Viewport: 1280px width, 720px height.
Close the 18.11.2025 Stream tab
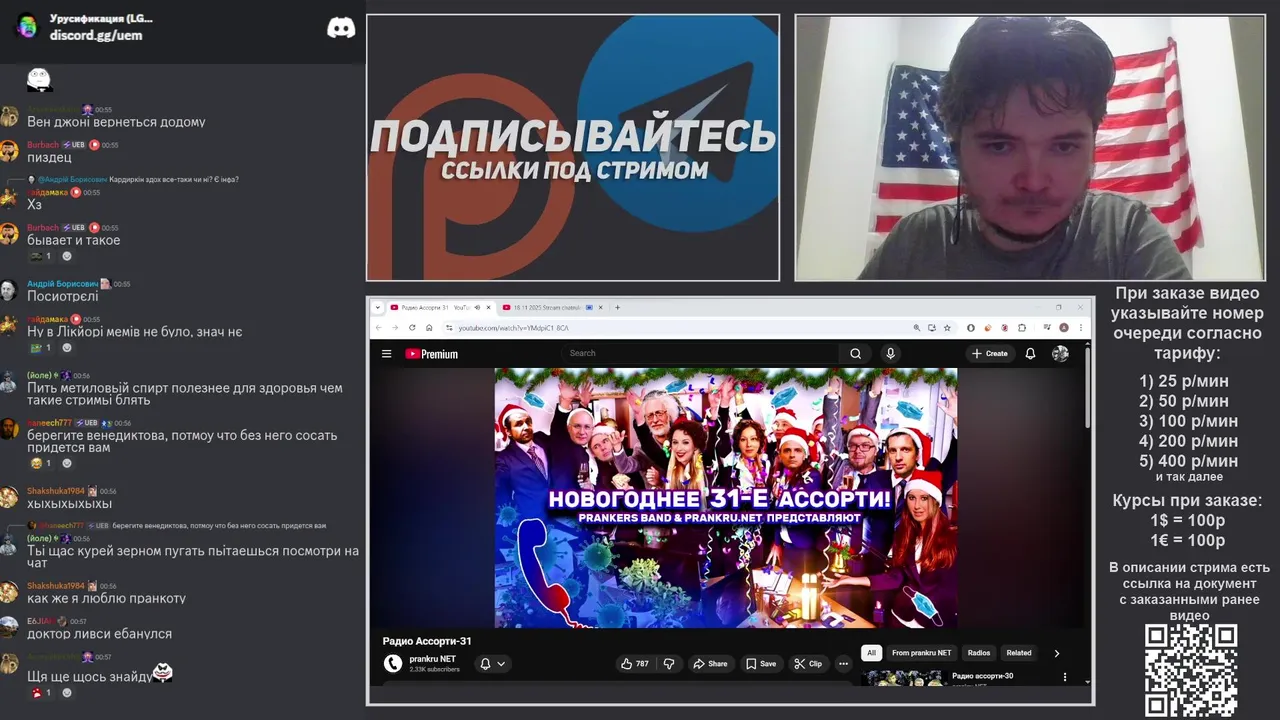click(602, 307)
